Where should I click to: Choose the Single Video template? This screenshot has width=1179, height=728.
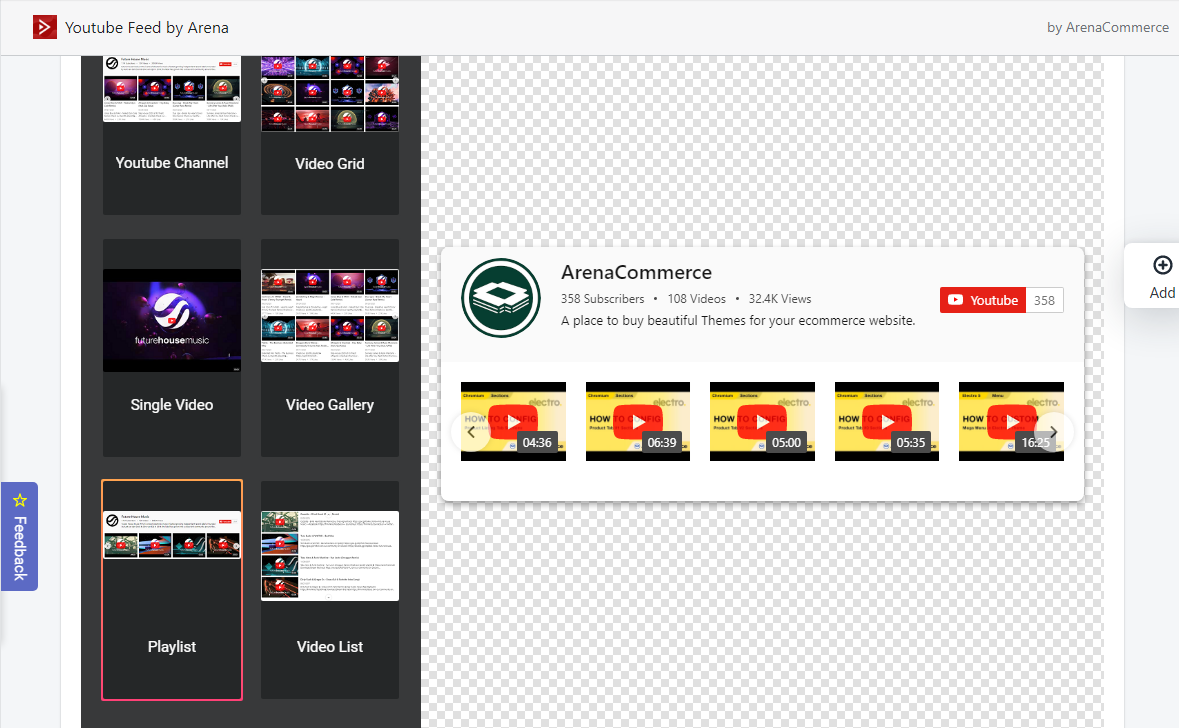pyautogui.click(x=172, y=348)
